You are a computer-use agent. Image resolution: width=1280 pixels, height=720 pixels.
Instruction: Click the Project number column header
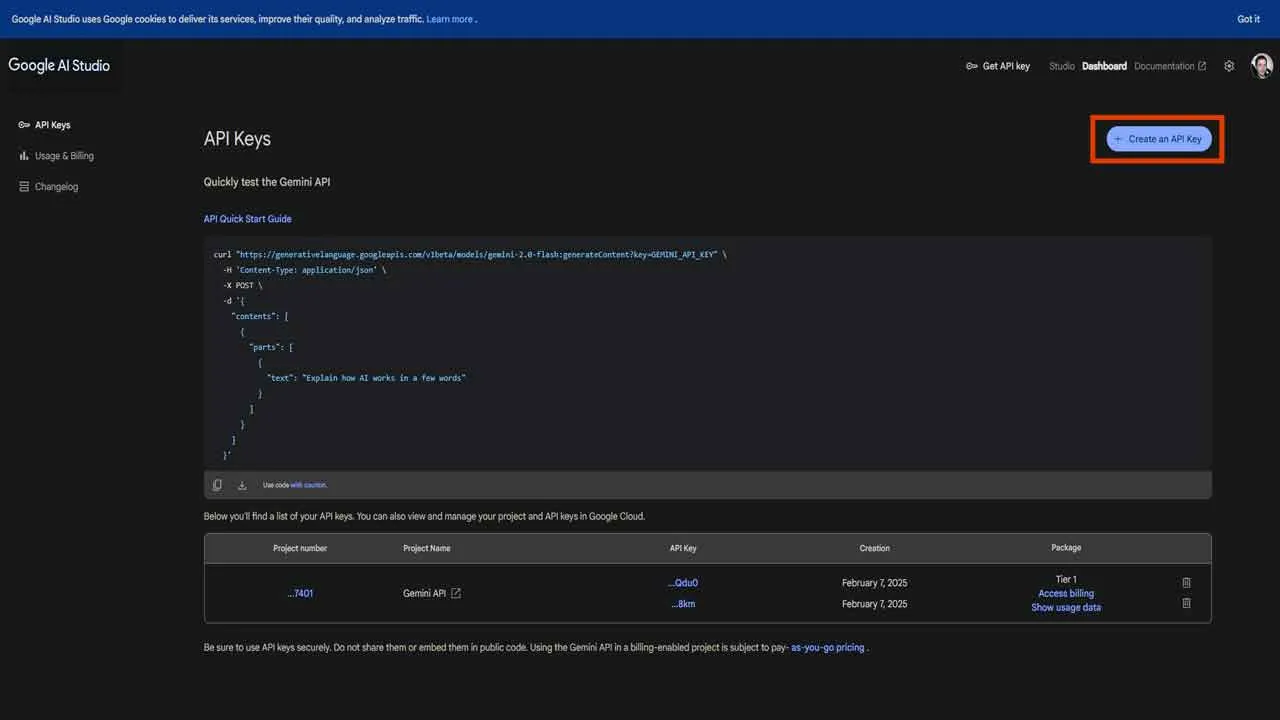300,548
